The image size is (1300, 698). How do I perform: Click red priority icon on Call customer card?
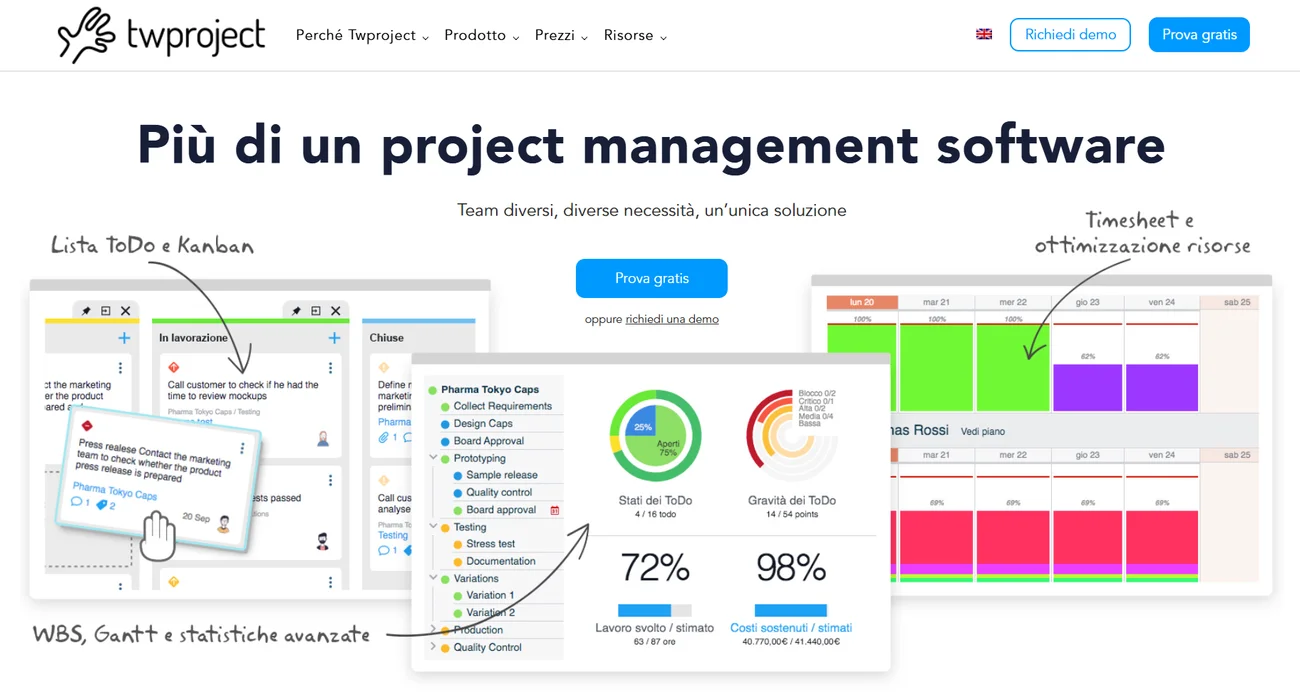point(173,368)
